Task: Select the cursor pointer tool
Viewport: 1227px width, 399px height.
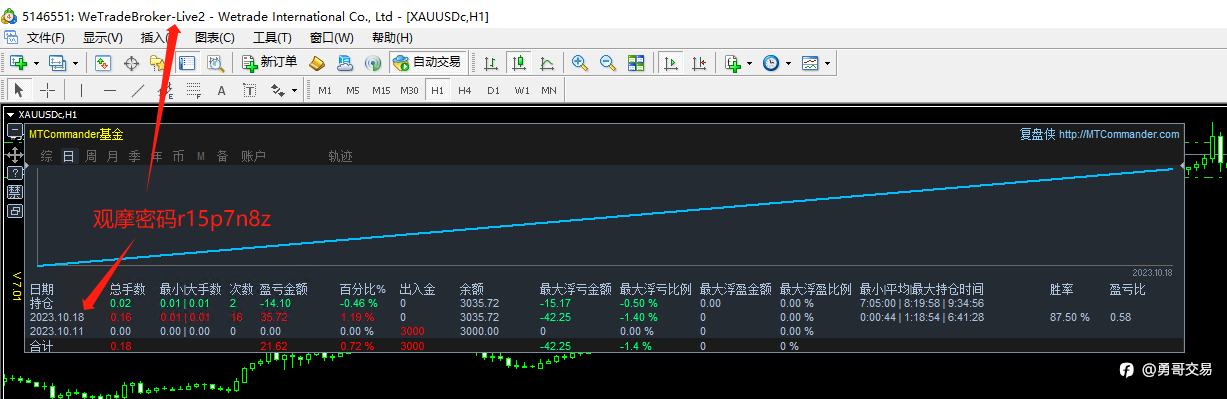Action: tap(18, 90)
